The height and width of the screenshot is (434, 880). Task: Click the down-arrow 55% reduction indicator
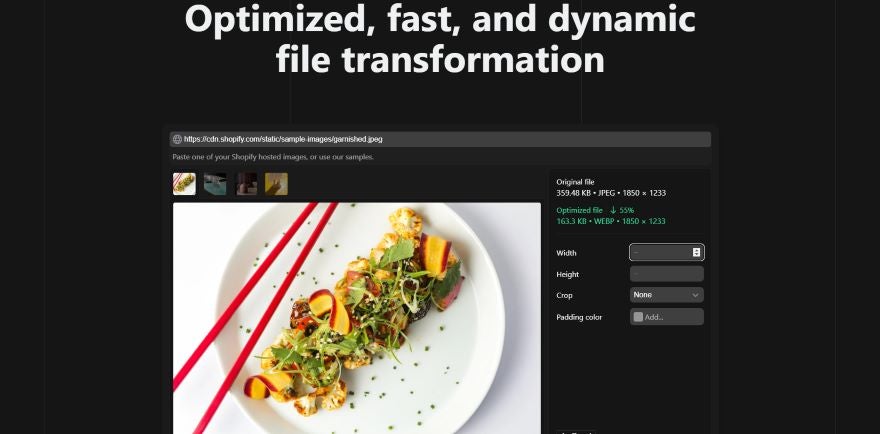pyautogui.click(x=622, y=210)
